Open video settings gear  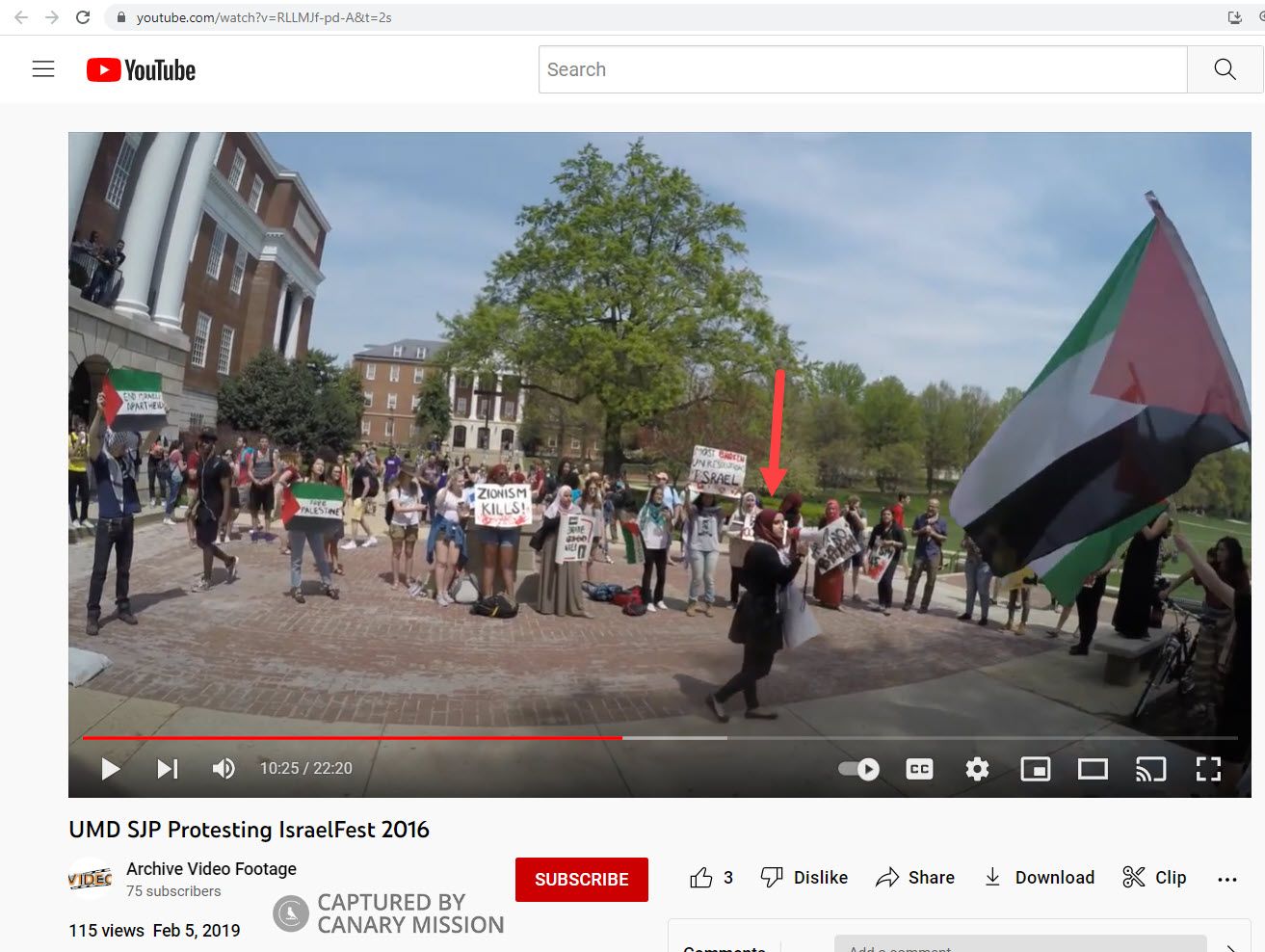(977, 769)
